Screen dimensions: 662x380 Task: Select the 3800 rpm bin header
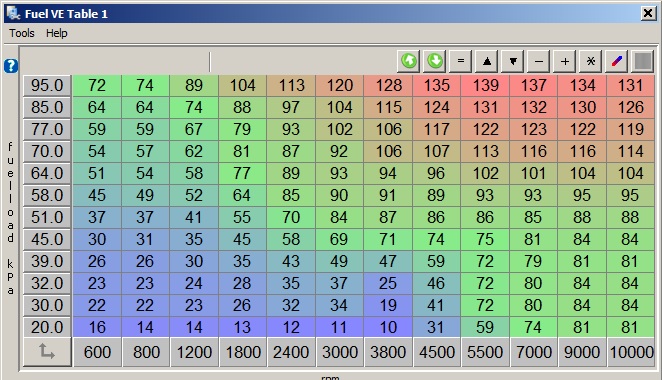(388, 352)
